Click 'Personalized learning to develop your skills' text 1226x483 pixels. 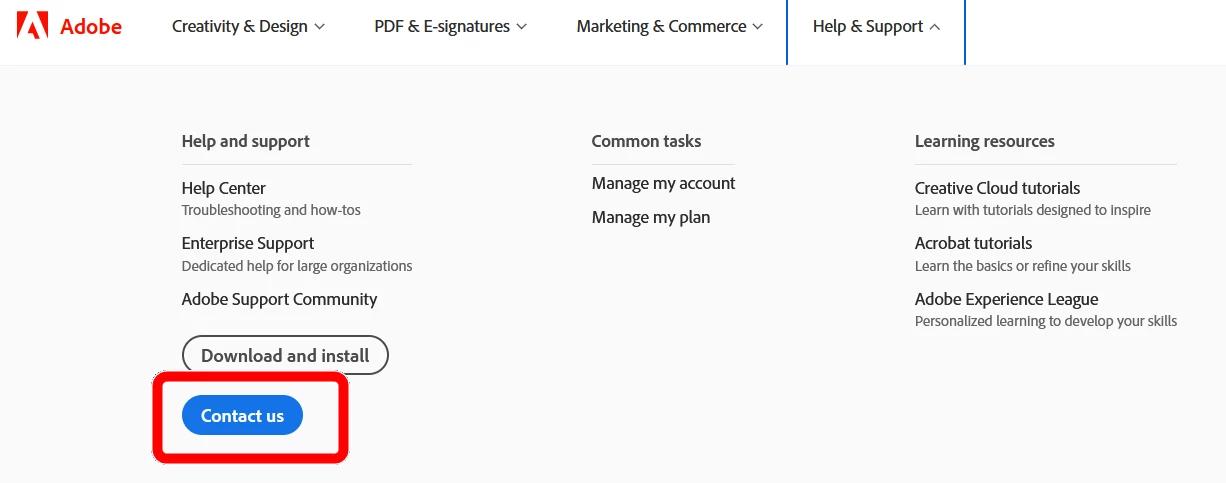point(1046,321)
